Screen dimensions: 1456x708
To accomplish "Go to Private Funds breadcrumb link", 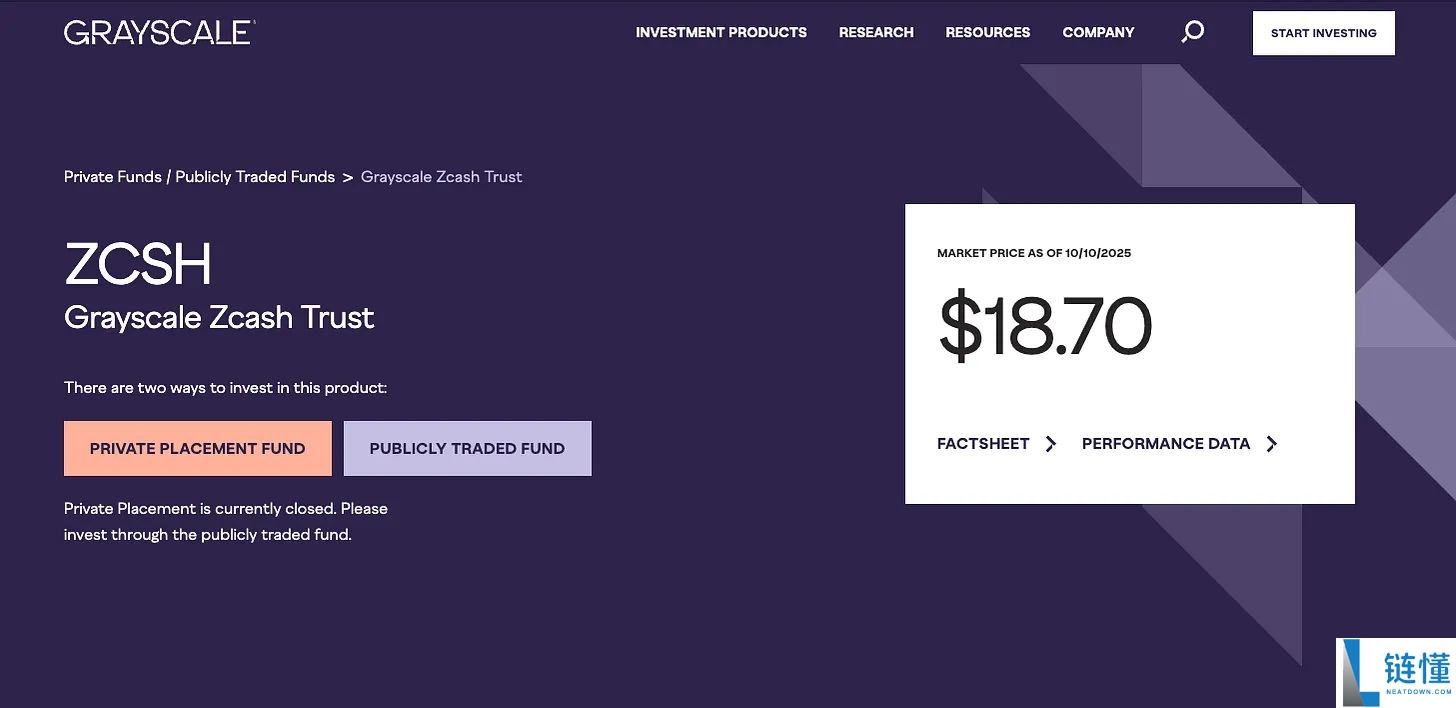I will point(112,177).
